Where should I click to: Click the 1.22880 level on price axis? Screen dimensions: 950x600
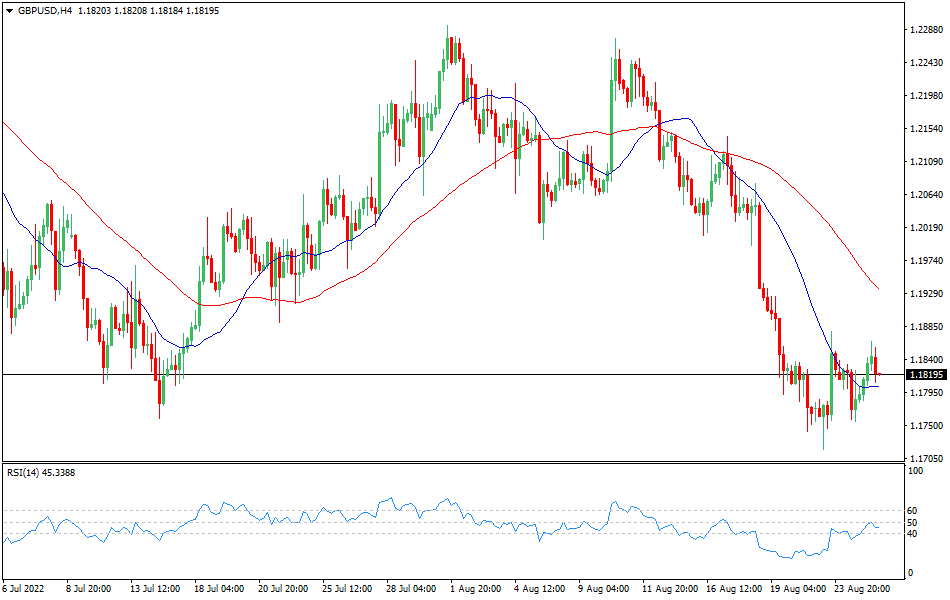(926, 30)
